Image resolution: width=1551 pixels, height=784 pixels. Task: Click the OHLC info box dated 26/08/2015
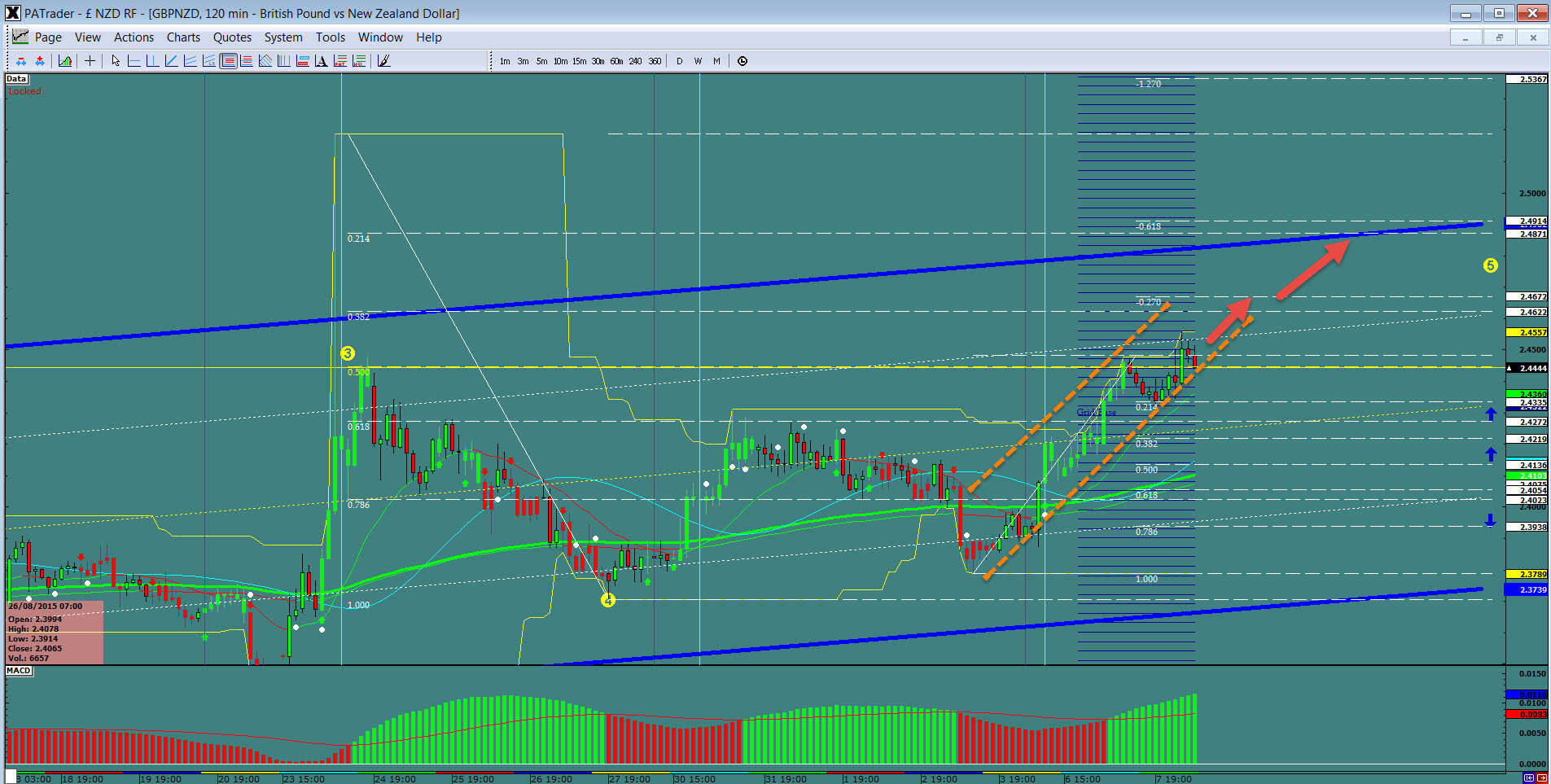pos(55,633)
